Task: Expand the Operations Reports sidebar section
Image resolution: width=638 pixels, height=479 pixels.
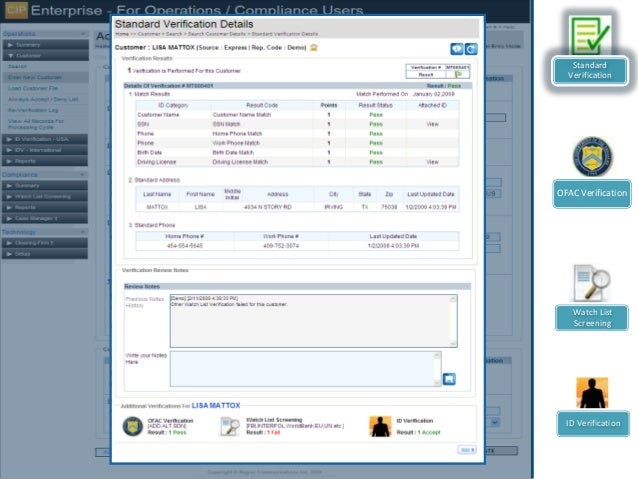Action: click(45, 161)
